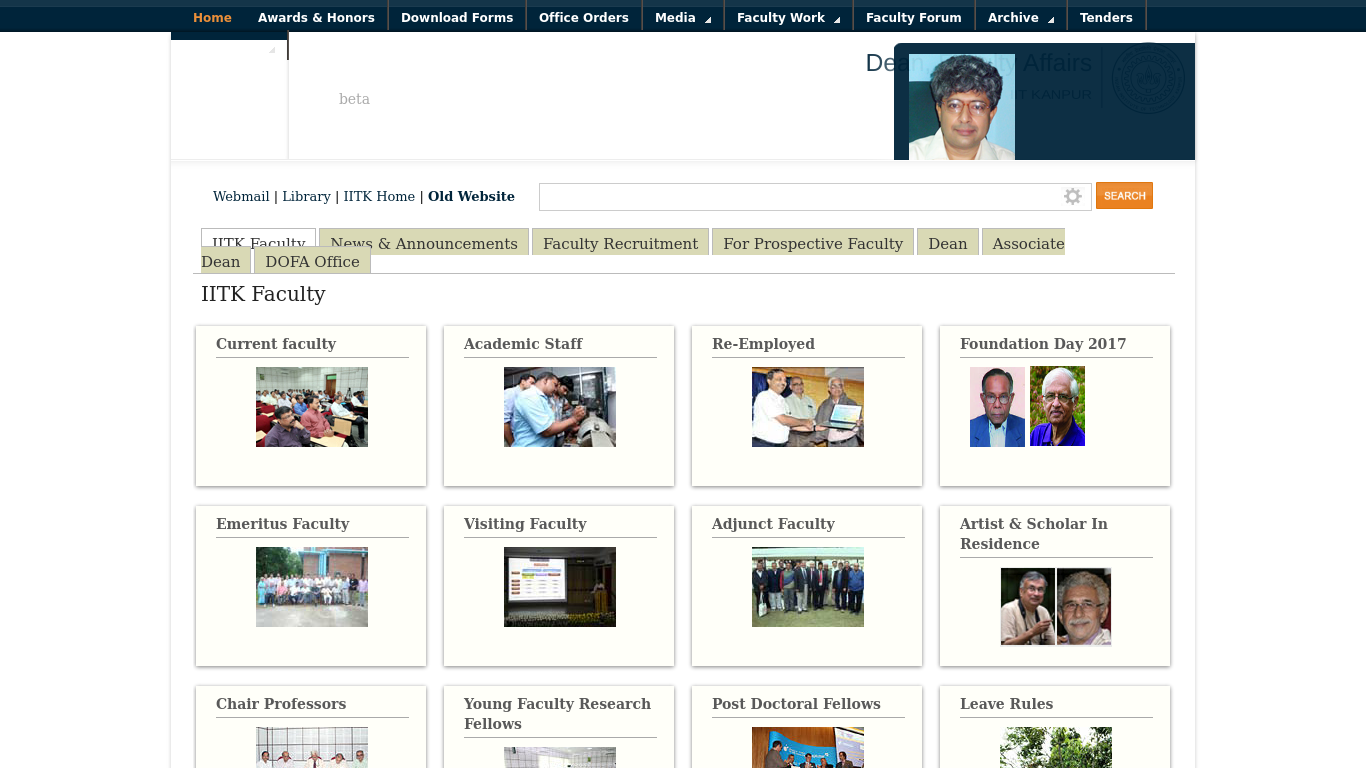The image size is (1366, 768).
Task: Click the Faculty Forum menu item
Action: click(x=913, y=16)
